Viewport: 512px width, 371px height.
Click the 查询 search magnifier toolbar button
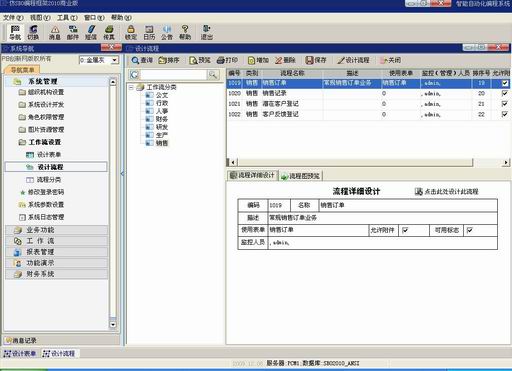click(x=142, y=60)
